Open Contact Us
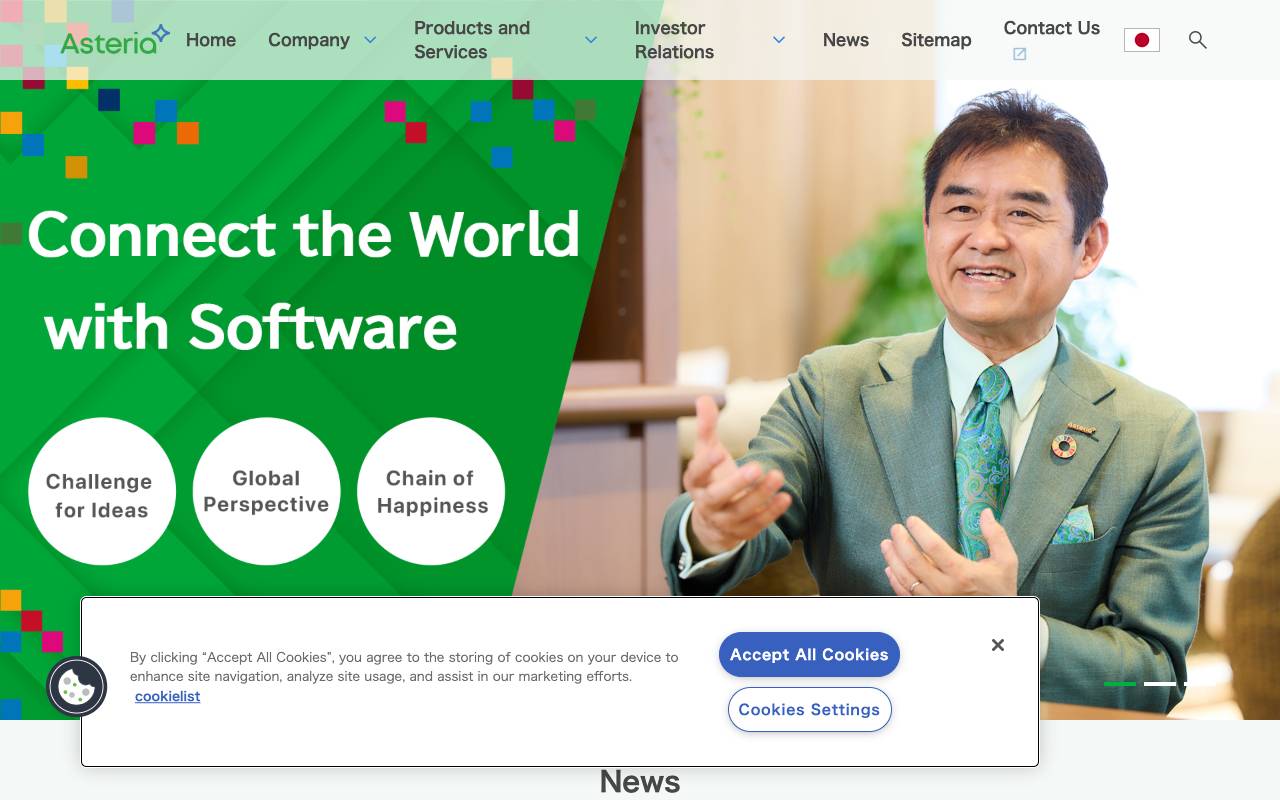The height and width of the screenshot is (800, 1280). 1051,28
